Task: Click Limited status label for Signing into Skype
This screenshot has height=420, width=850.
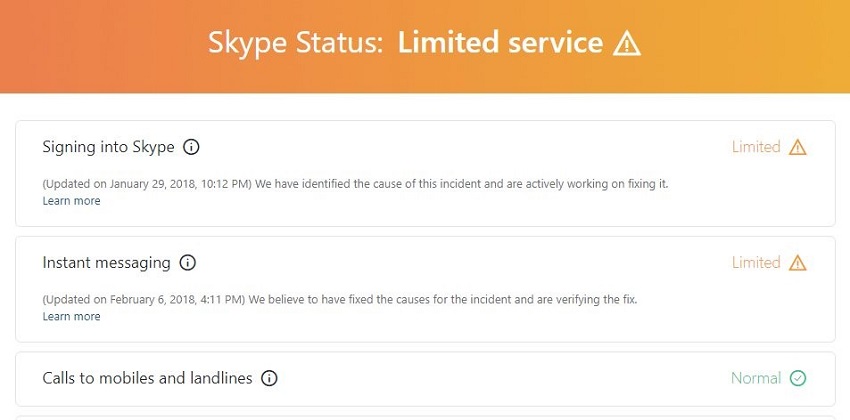Action: tap(755, 147)
